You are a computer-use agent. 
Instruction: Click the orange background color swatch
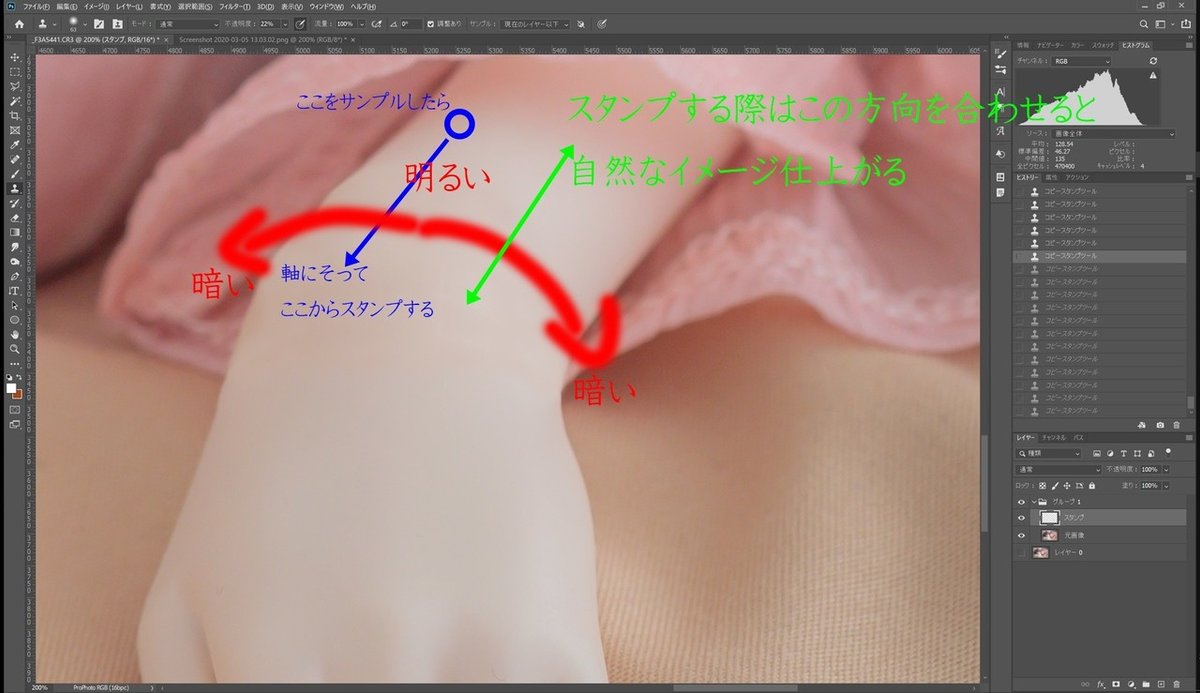pos(18,394)
